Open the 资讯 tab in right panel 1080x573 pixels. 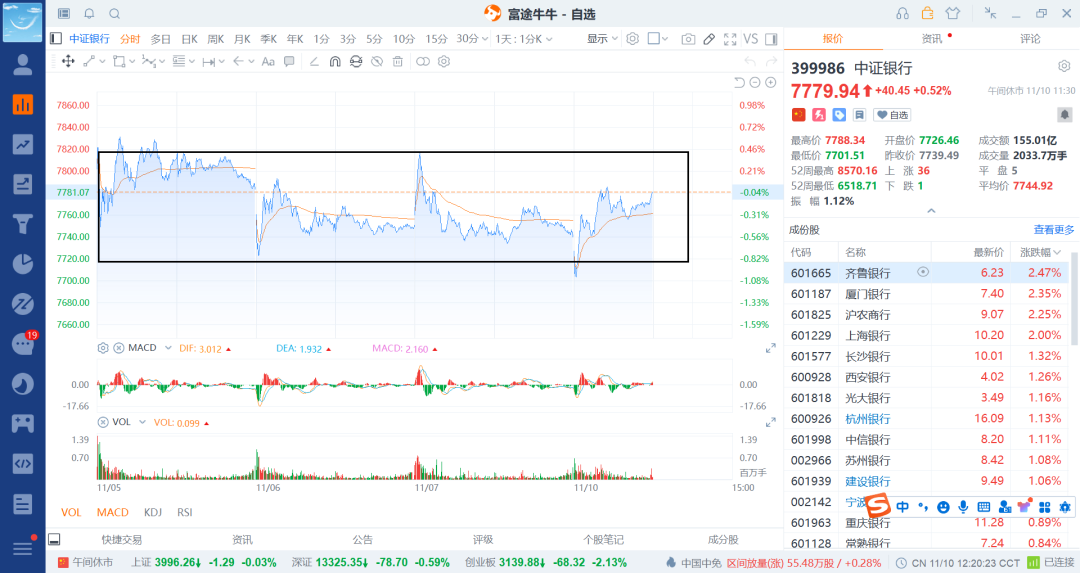pos(932,39)
